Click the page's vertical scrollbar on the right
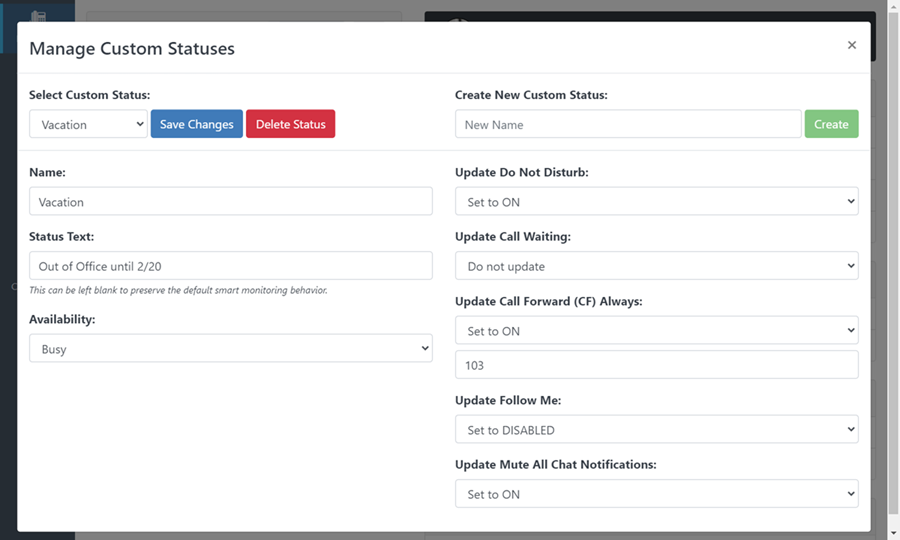This screenshot has width=900, height=540. 893,270
